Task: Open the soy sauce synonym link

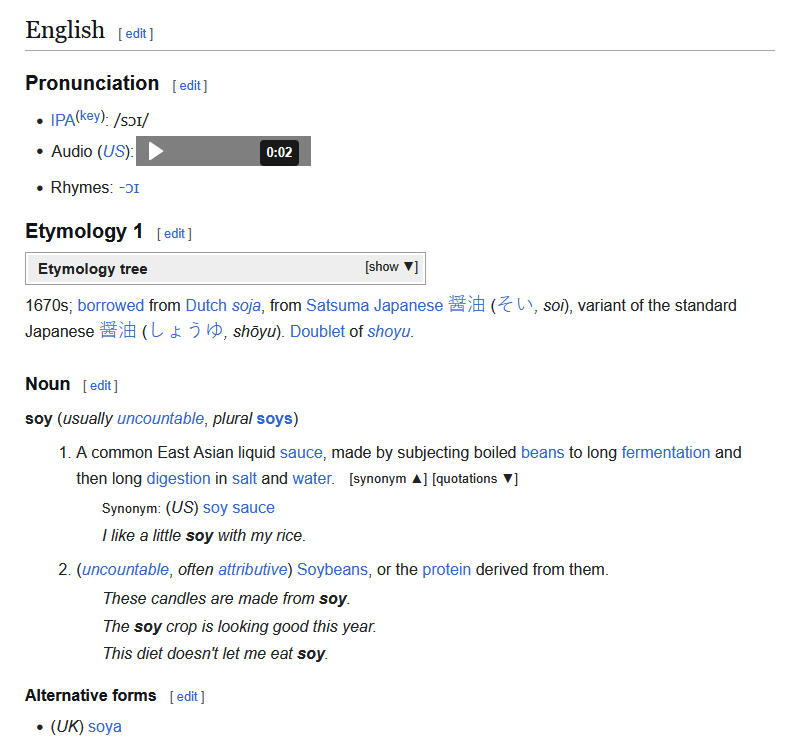Action: click(x=239, y=507)
